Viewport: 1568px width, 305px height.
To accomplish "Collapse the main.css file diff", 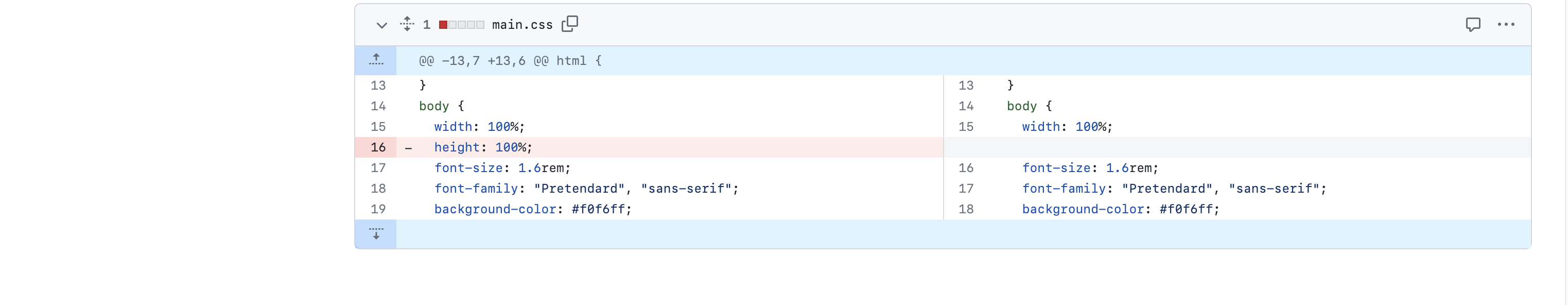I will coord(381,25).
